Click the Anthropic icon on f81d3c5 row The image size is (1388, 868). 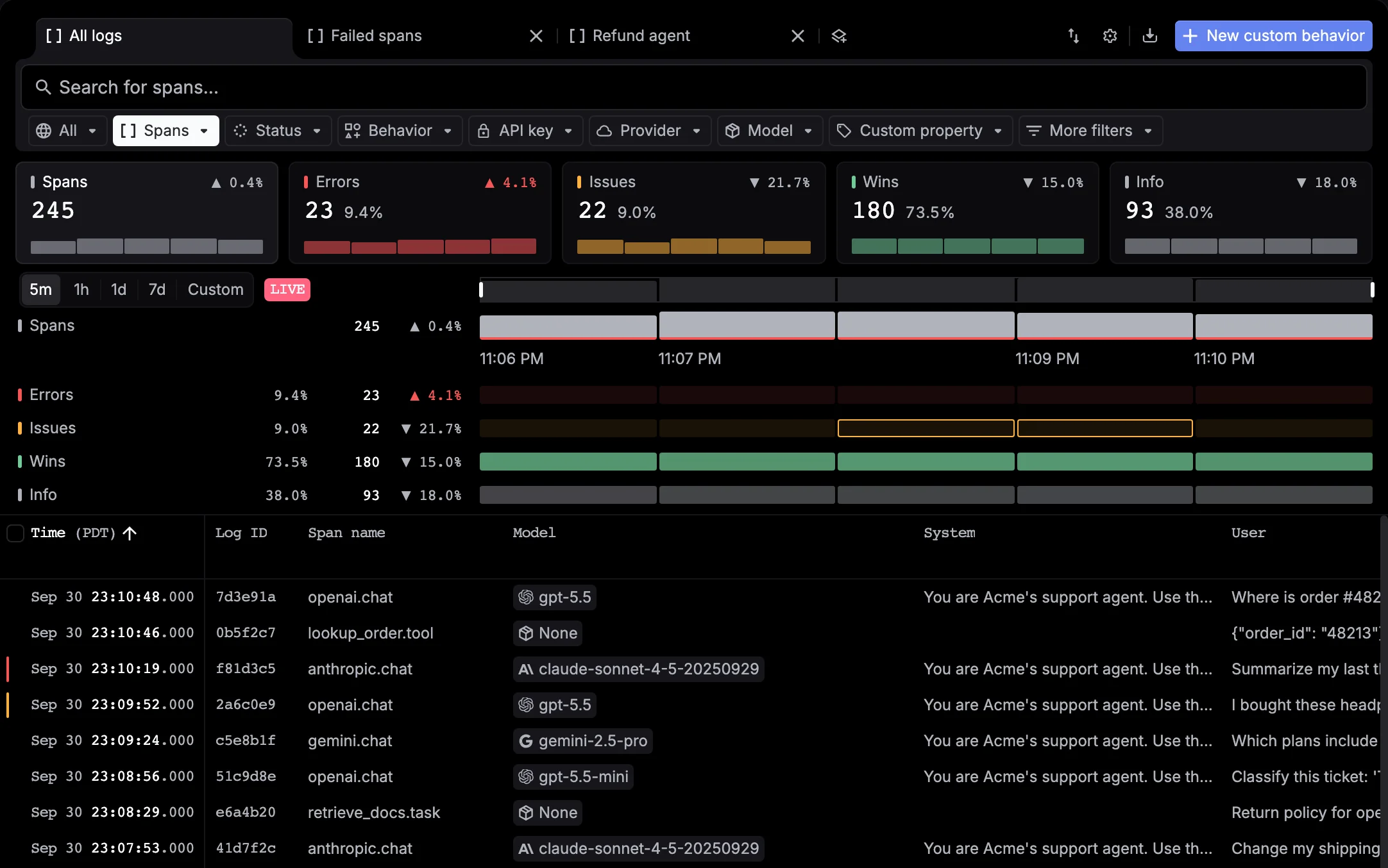pos(526,669)
